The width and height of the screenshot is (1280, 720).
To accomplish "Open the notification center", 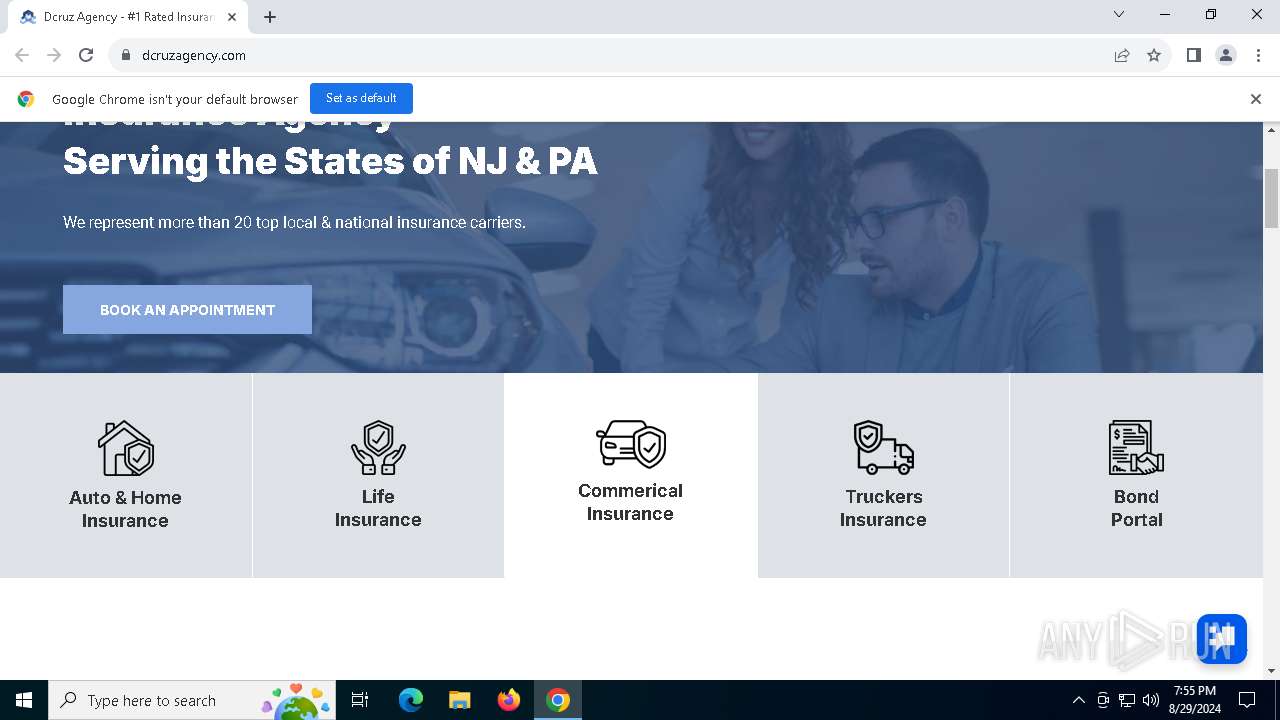I will coord(1247,700).
